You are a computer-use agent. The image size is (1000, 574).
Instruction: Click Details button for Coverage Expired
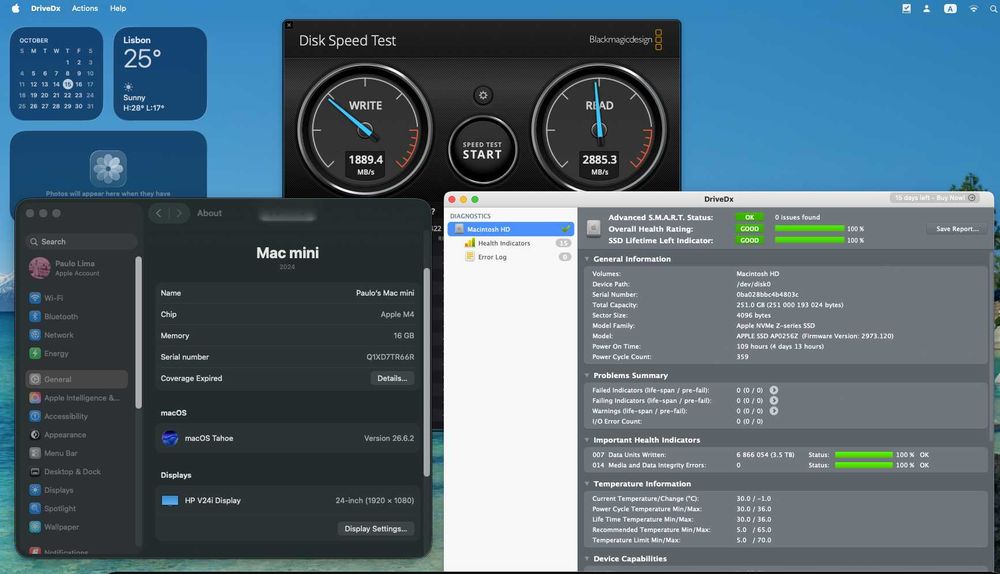coord(392,378)
